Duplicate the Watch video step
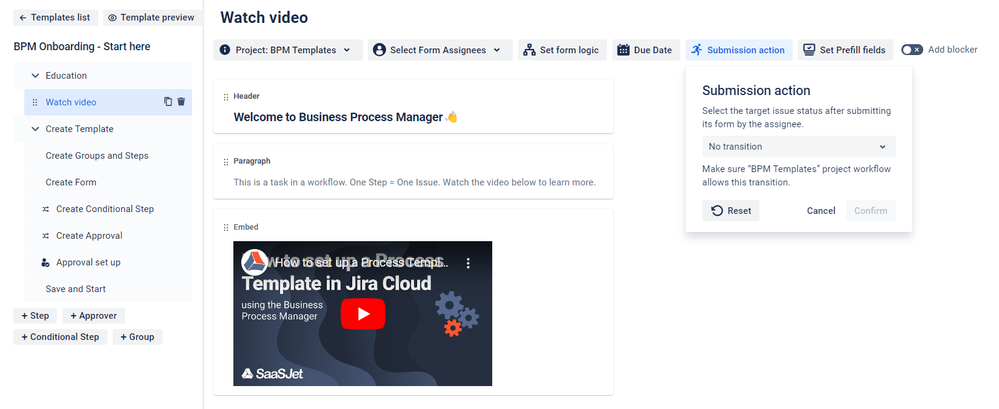This screenshot has width=999, height=409. (x=168, y=102)
